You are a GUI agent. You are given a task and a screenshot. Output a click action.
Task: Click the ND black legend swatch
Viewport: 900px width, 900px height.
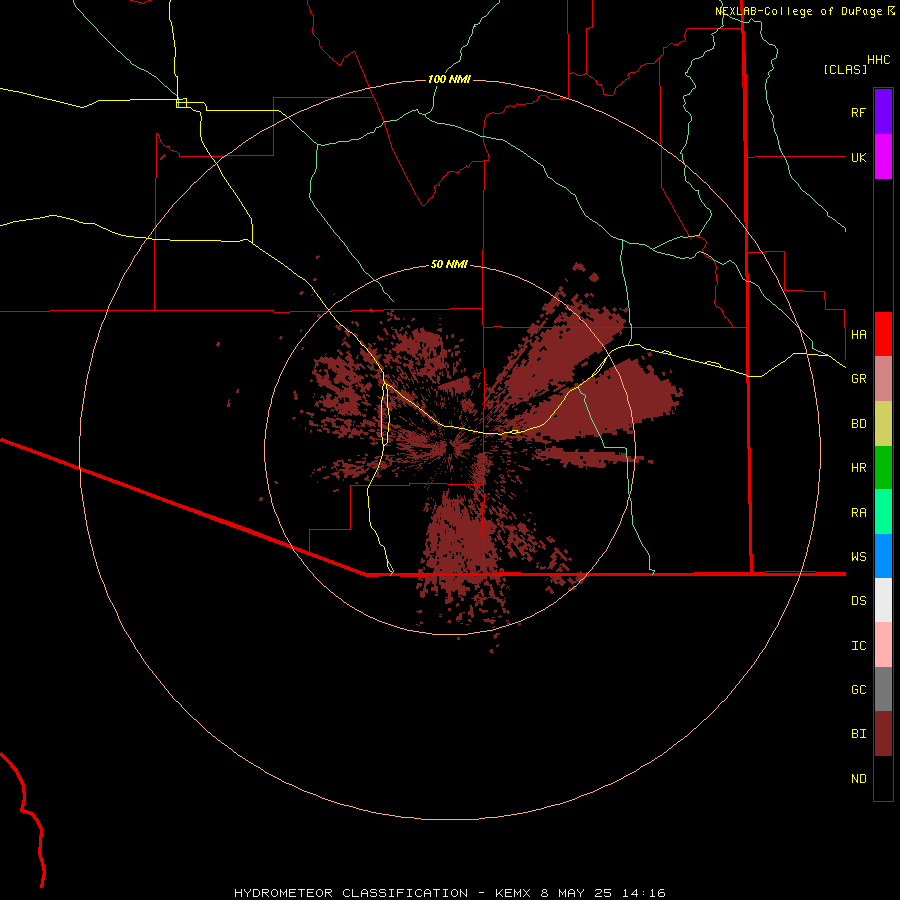pos(883,778)
